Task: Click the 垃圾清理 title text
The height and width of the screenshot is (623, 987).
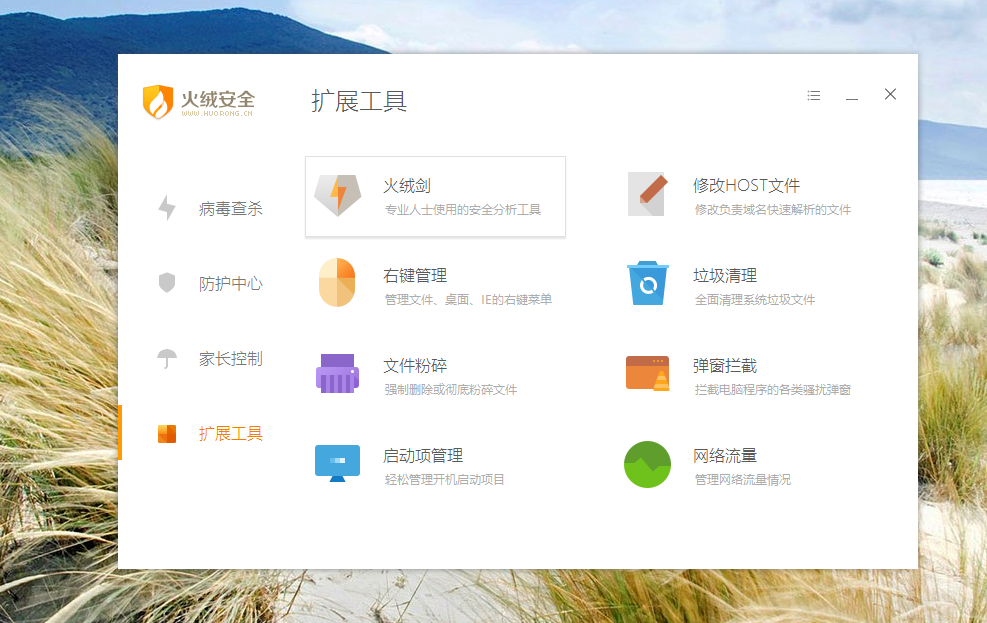Action: pyautogui.click(x=725, y=275)
